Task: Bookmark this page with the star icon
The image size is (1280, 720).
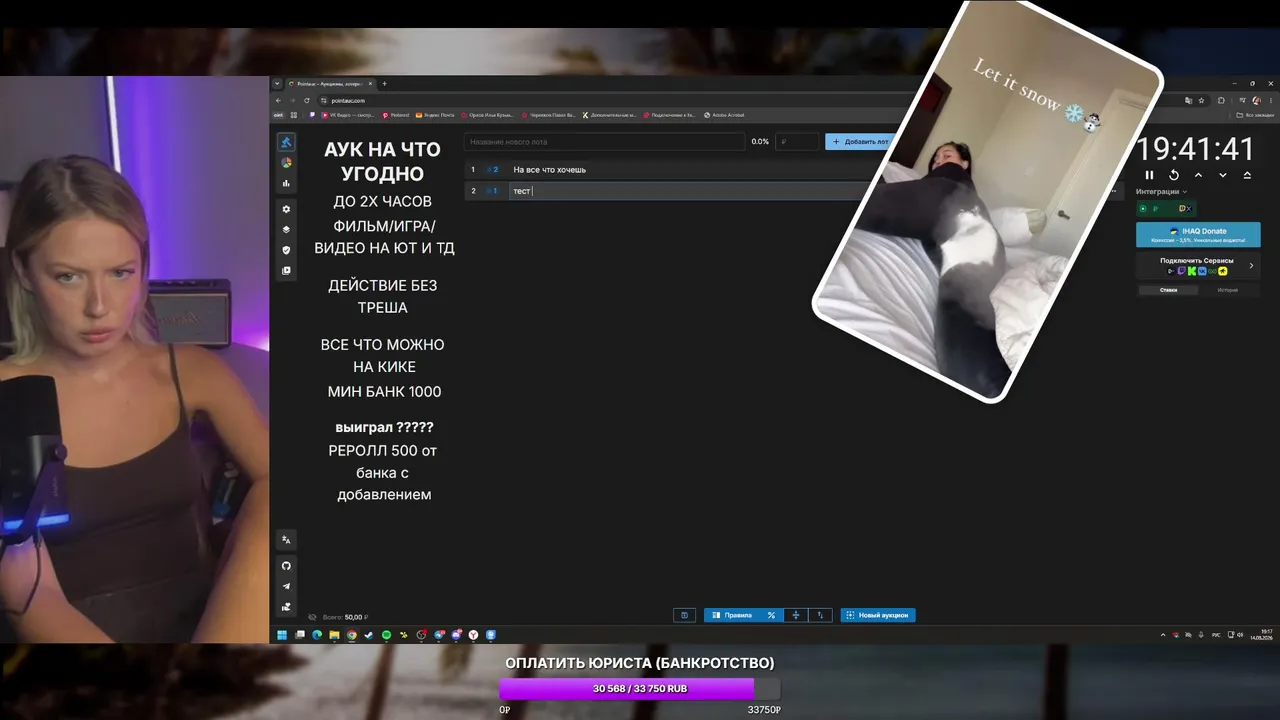Action: [x=1201, y=100]
